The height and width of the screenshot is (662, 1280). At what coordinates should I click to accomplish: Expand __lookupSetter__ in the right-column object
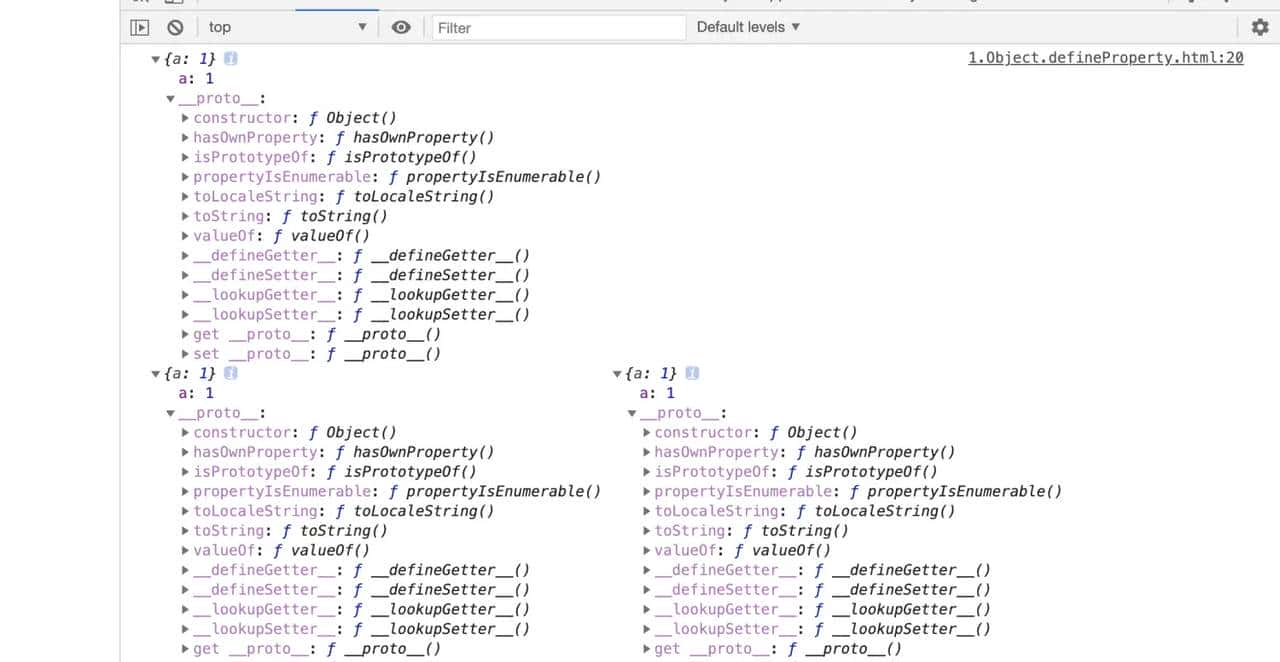coord(647,629)
